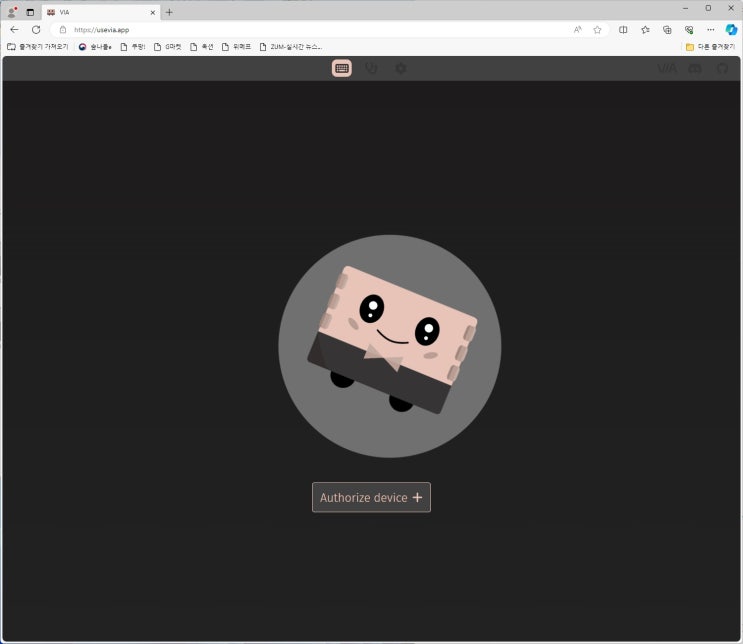743x644 pixels.
Task: Open the 옥션 bookmark
Action: (201, 46)
